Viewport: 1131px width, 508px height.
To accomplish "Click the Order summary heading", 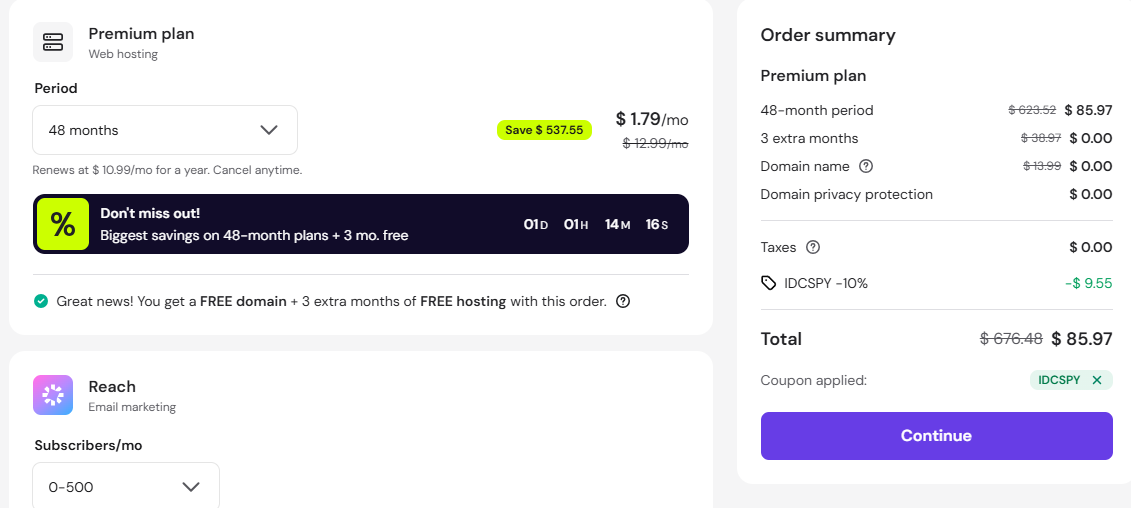I will click(828, 35).
